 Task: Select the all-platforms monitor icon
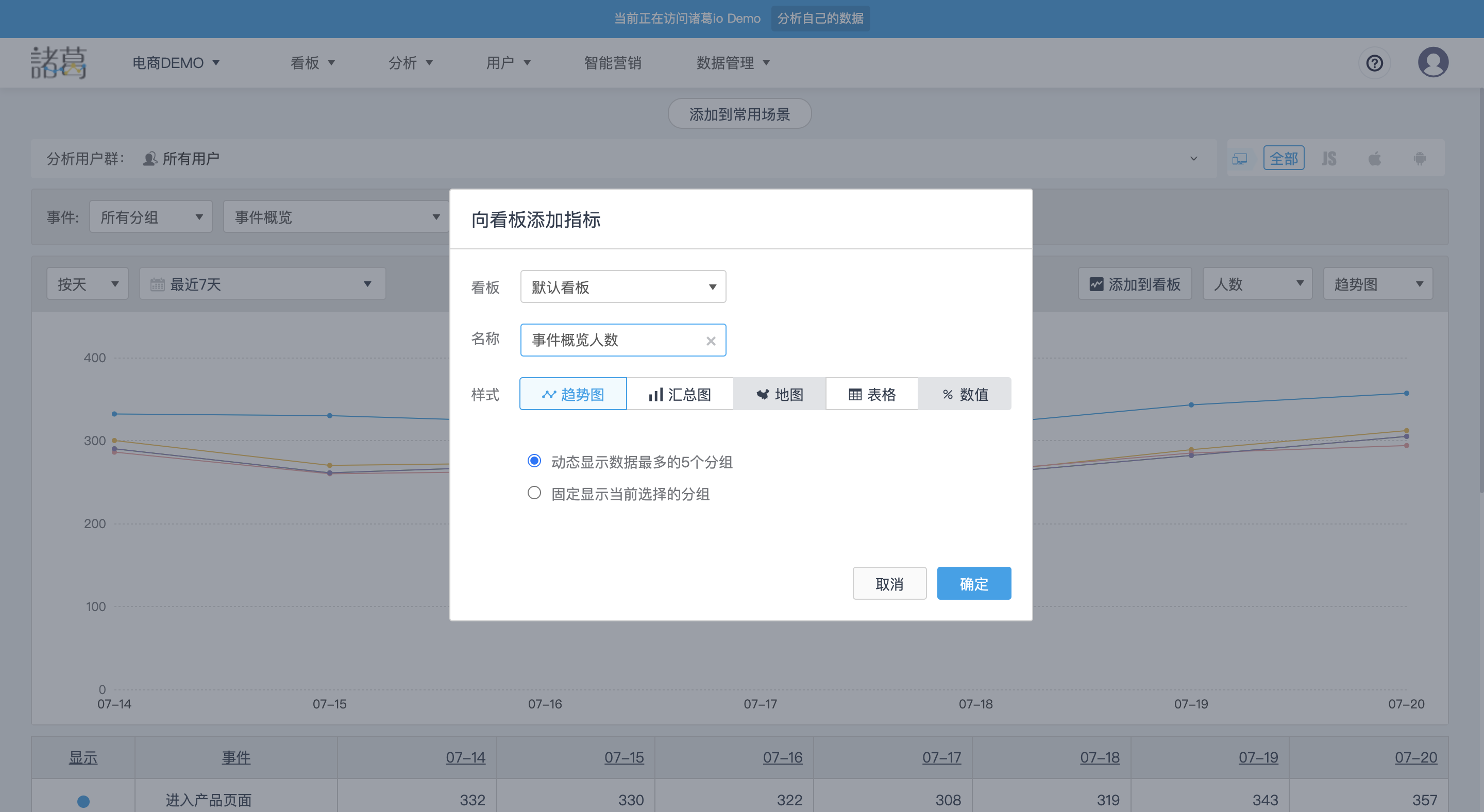1240,158
